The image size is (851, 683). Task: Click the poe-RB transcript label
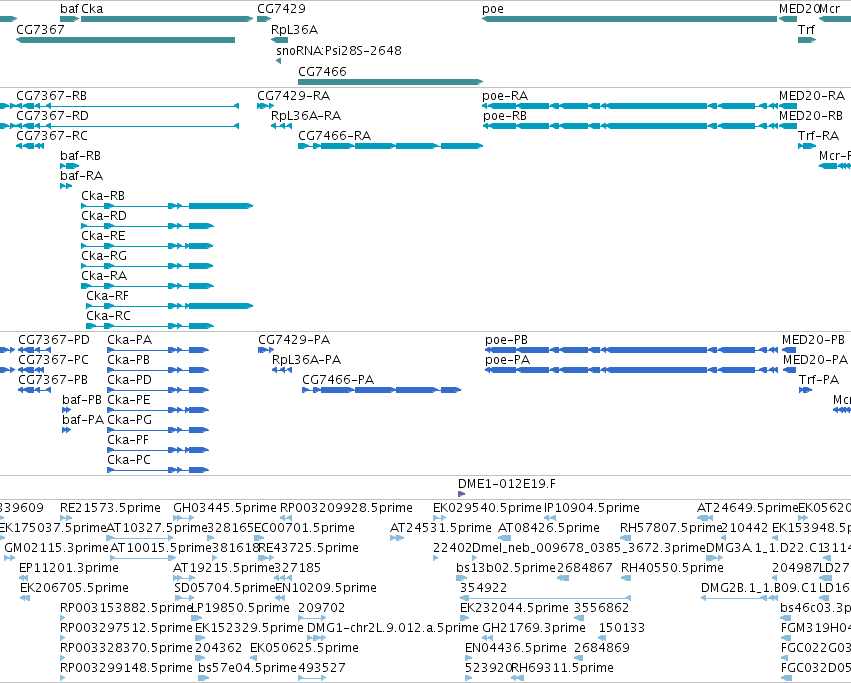[x=505, y=116]
